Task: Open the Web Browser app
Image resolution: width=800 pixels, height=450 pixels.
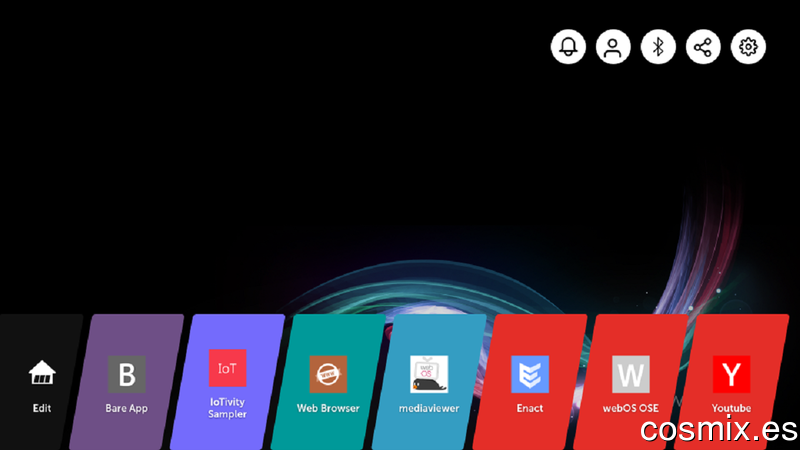Action: (328, 382)
